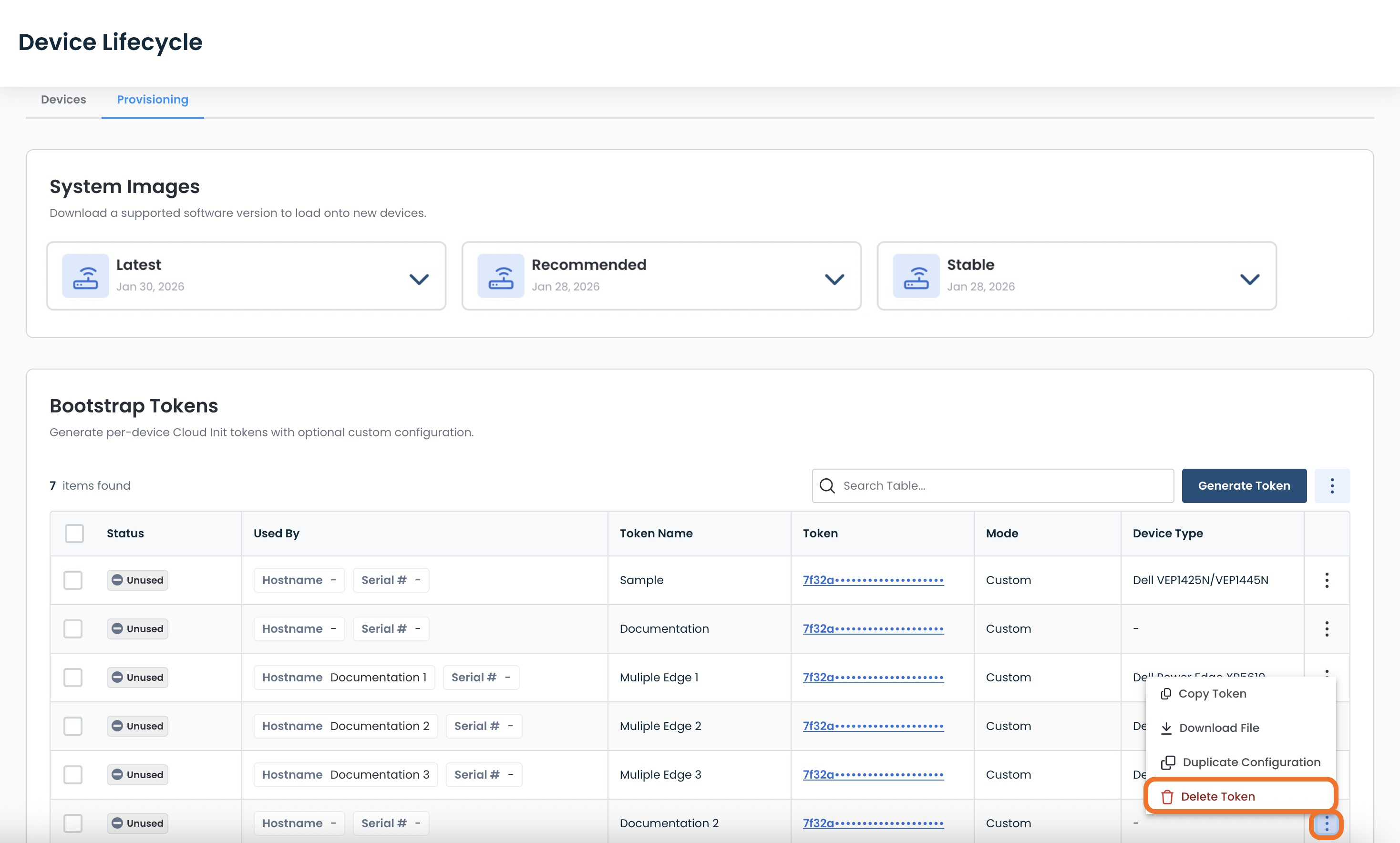Screen dimensions: 1400x843
Task: Check the Muliple Edge 3 row checkbox
Action: click(72, 774)
